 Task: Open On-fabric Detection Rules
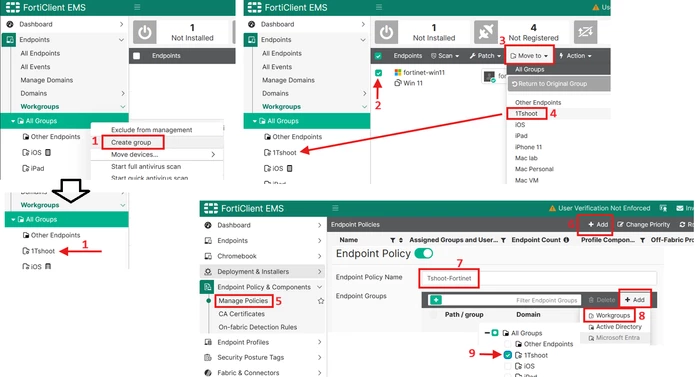coord(258,327)
